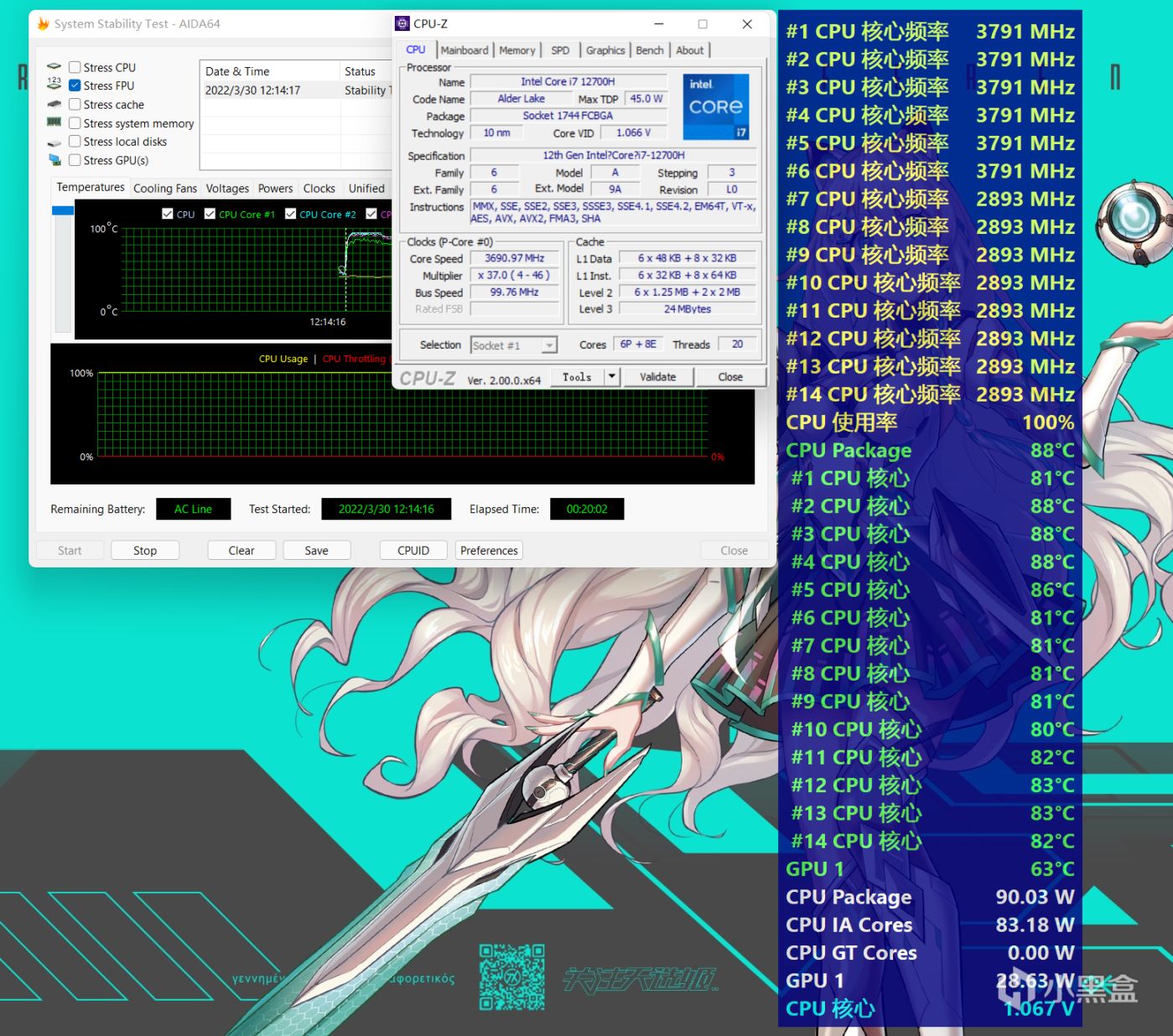Open the About tab in CPU-Z
The width and height of the screenshot is (1173, 1036).
coord(690,50)
